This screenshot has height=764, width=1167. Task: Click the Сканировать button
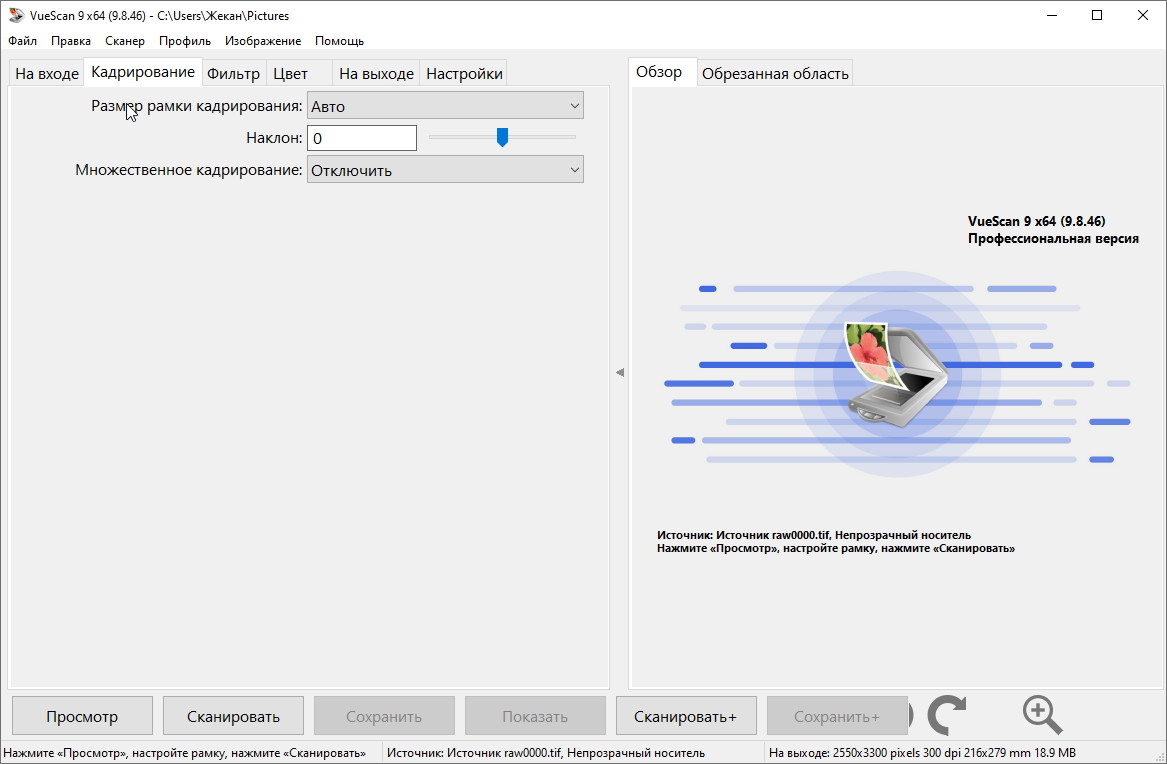233,716
